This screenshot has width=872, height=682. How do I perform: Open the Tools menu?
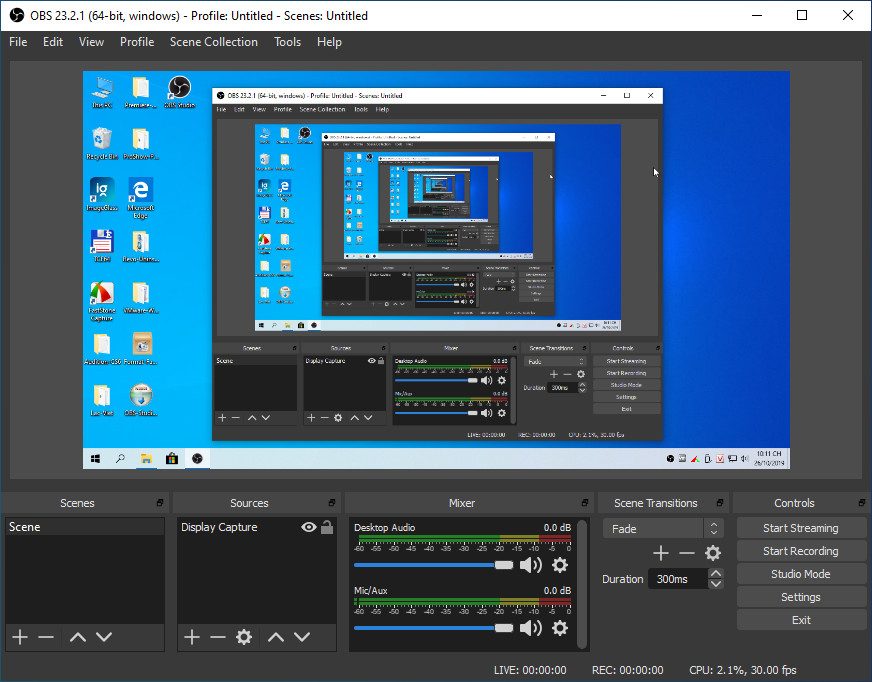point(287,42)
